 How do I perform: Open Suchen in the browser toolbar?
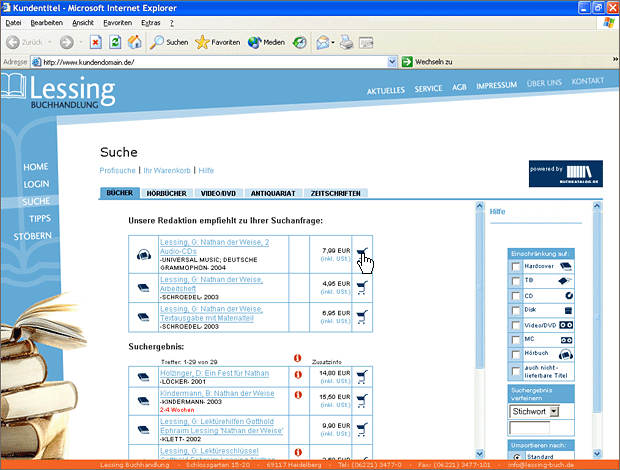(x=169, y=42)
